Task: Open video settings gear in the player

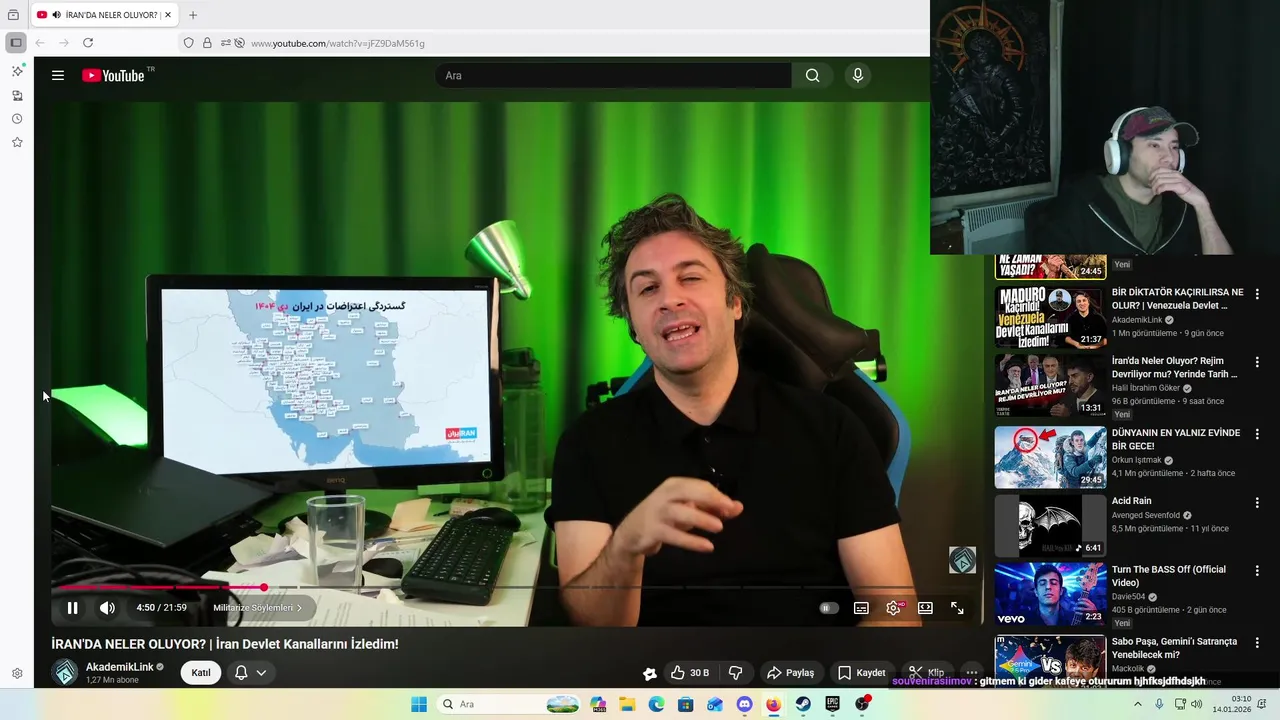Action: (893, 608)
